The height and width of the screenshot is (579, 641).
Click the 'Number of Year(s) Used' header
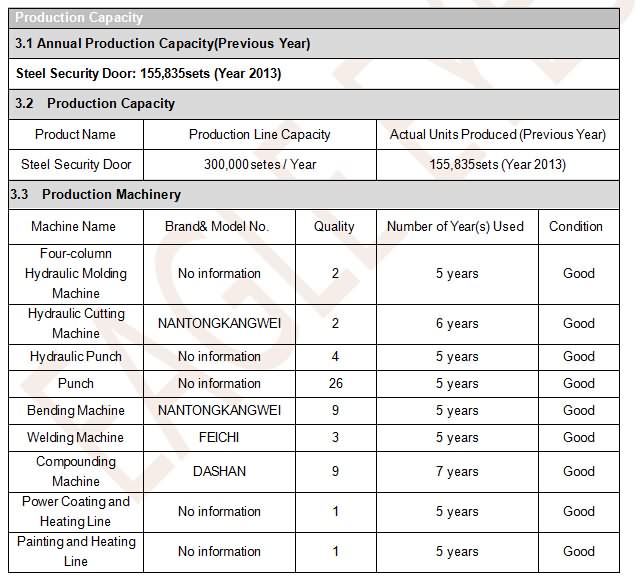(x=455, y=227)
